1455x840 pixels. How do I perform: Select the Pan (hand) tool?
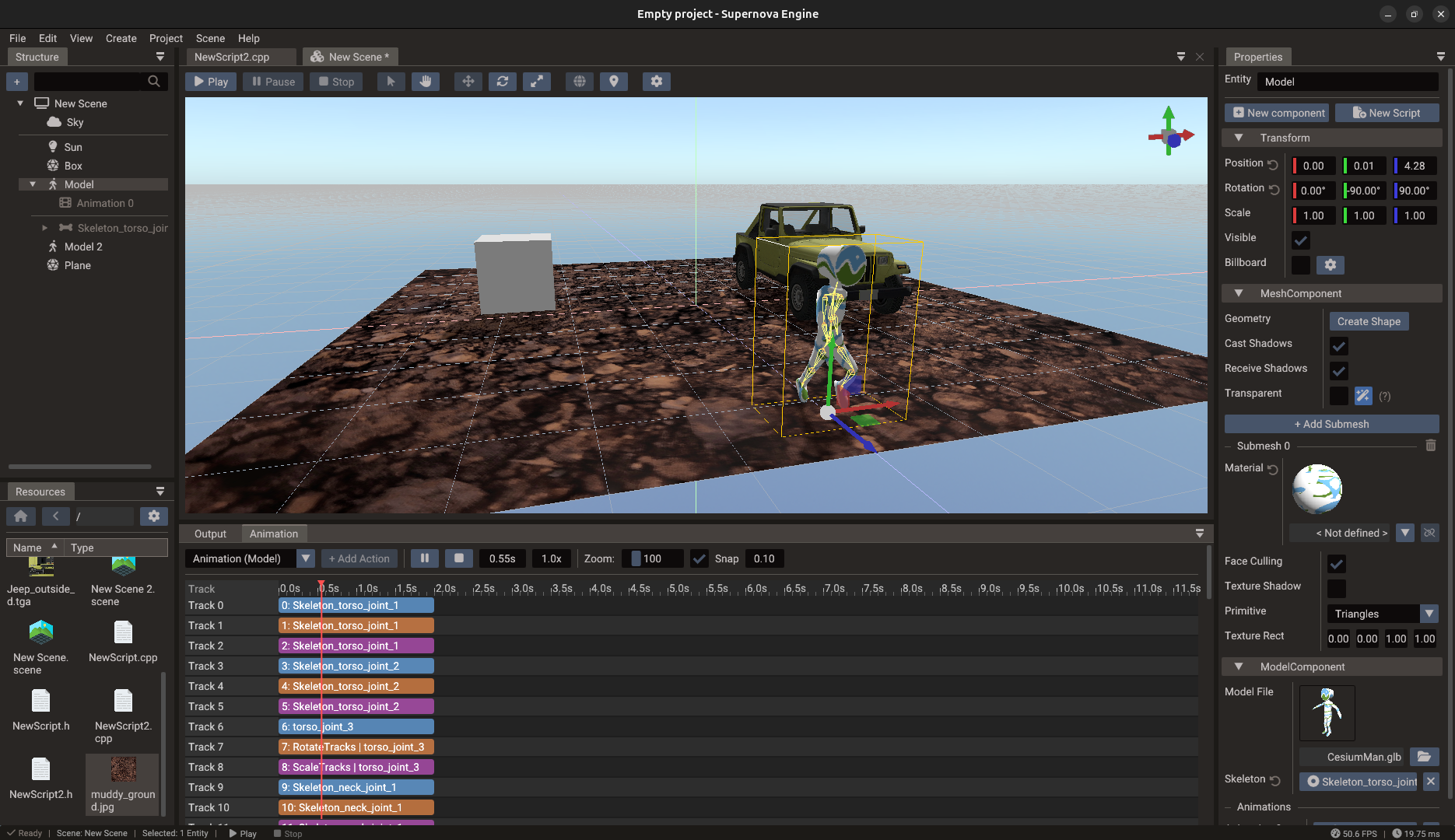[426, 81]
